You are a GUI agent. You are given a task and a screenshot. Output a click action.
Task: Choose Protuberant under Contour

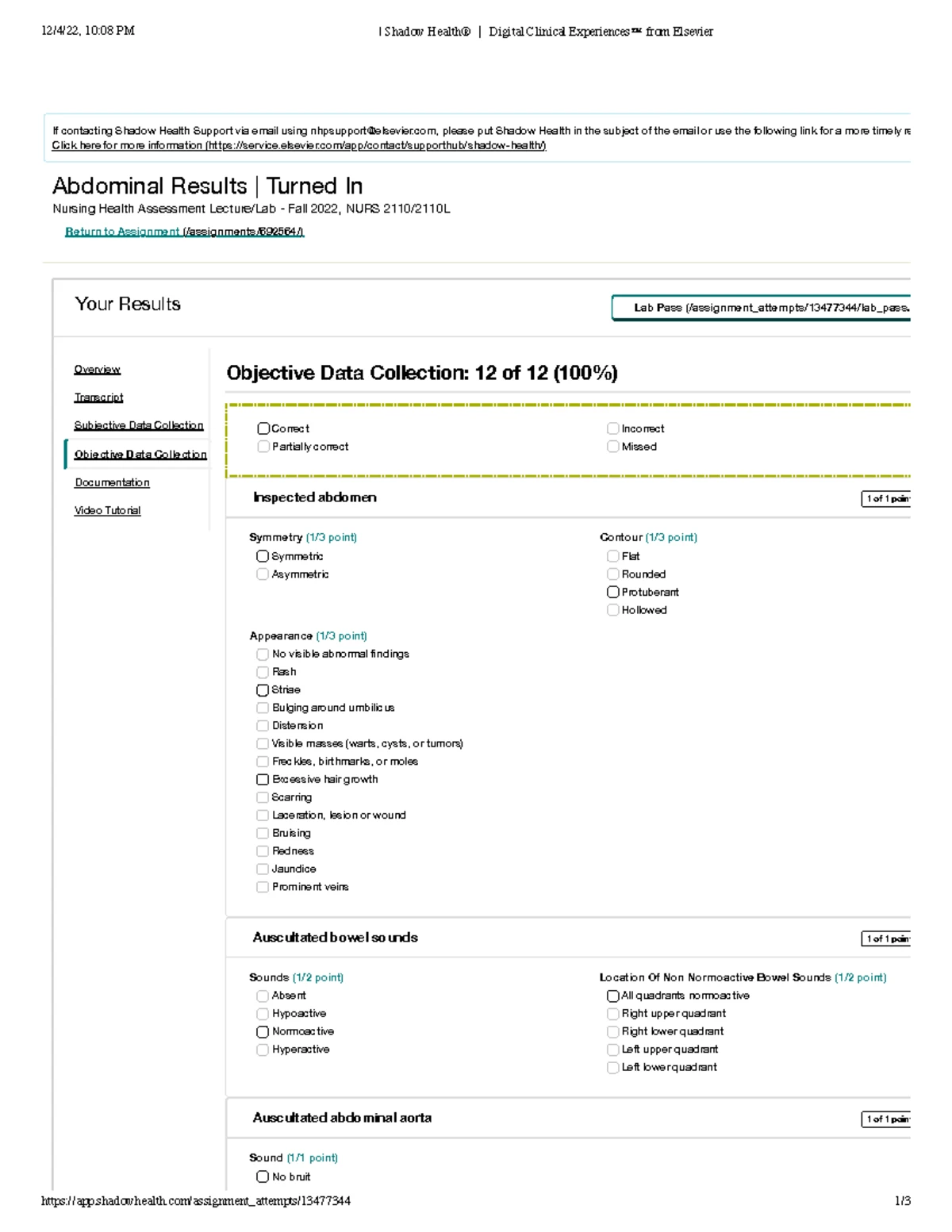point(612,592)
